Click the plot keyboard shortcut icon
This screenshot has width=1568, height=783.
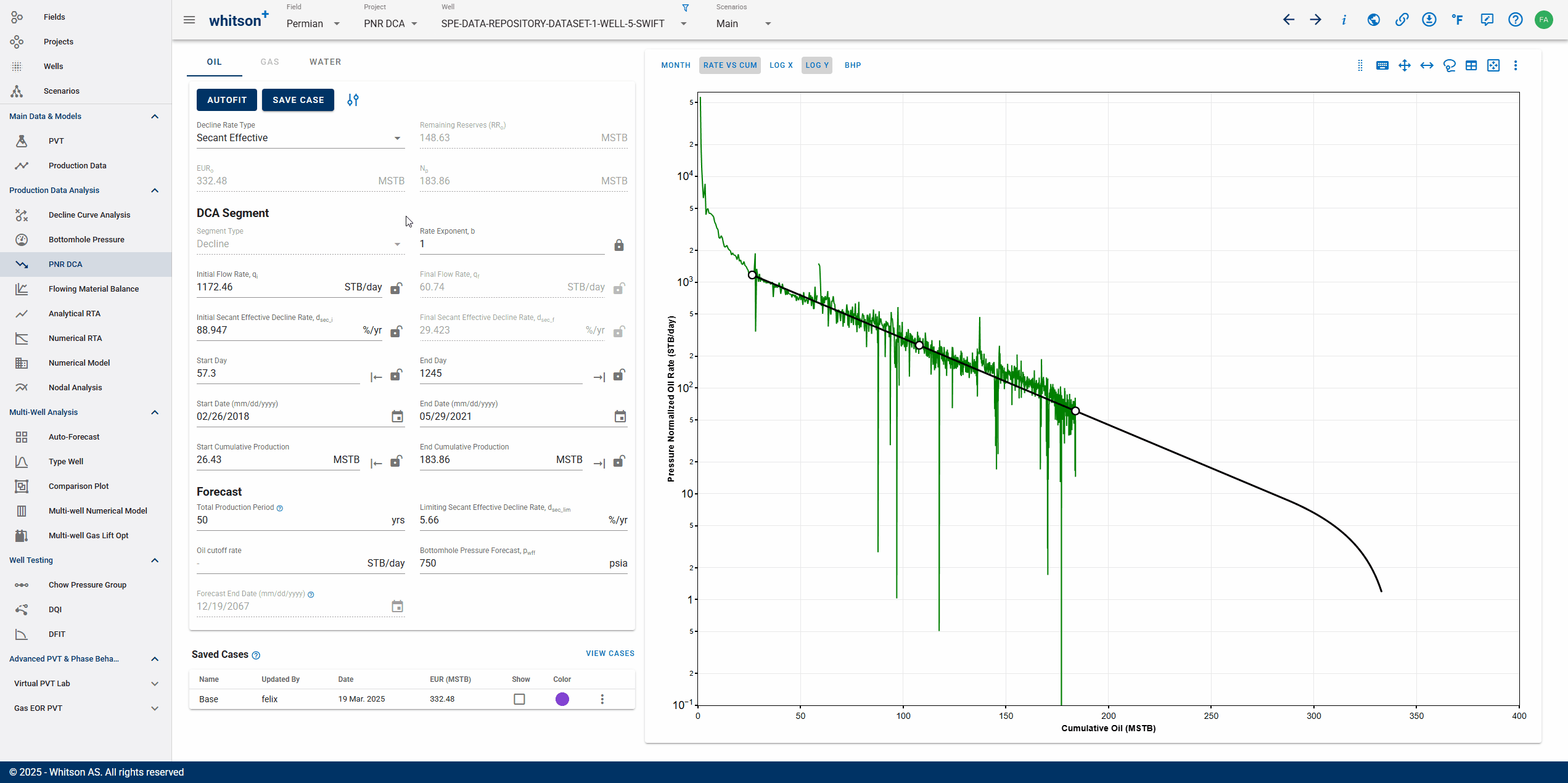click(x=1382, y=65)
